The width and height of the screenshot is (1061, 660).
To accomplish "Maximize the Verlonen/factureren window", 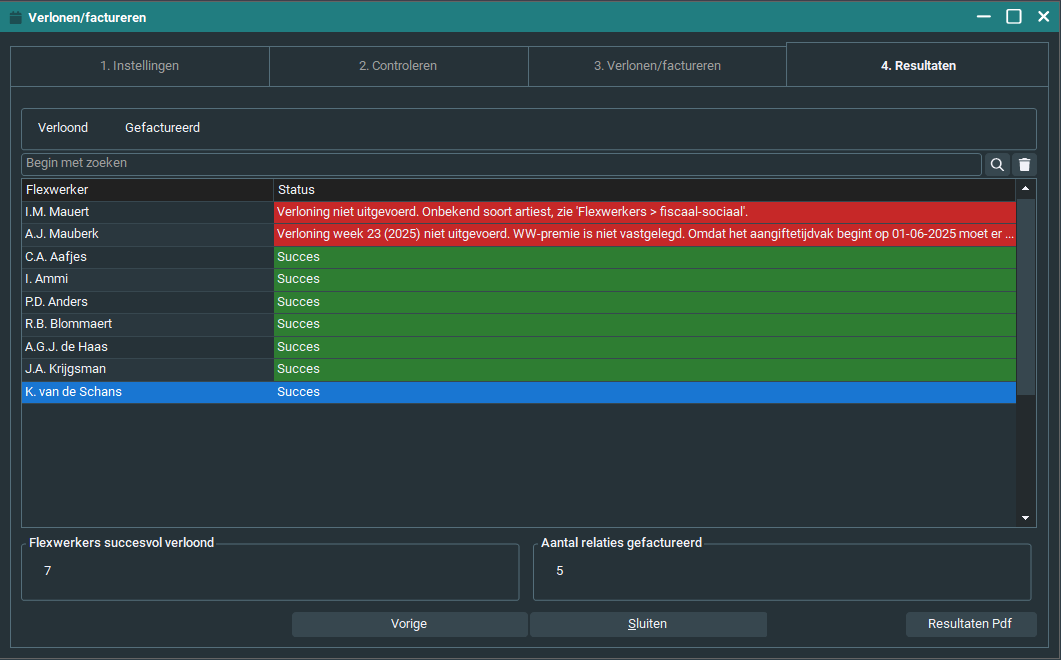I will (x=1014, y=16).
